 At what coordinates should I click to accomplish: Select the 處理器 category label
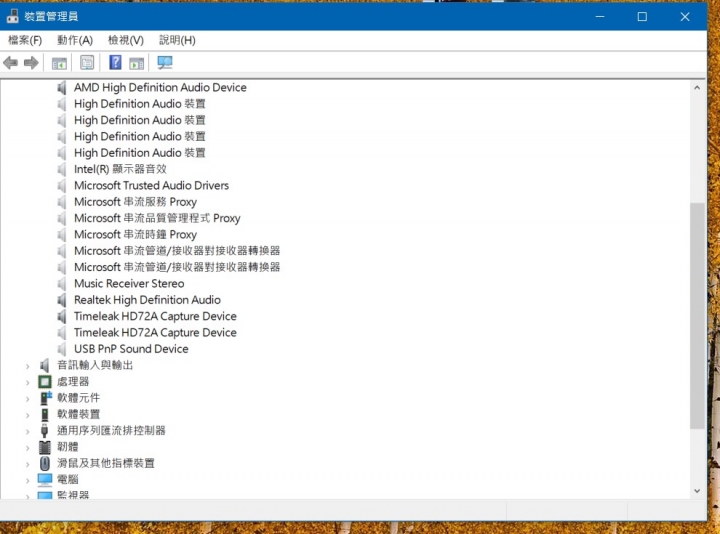point(73,382)
